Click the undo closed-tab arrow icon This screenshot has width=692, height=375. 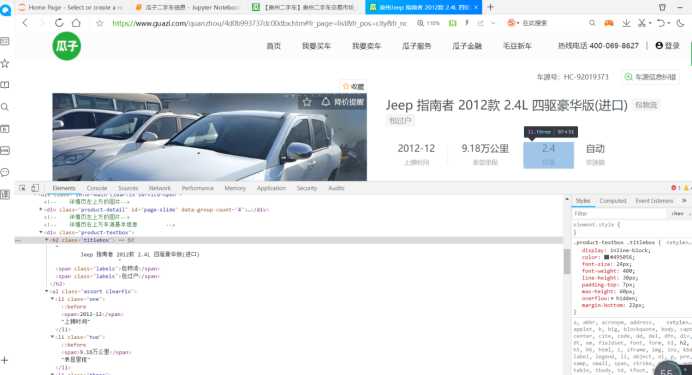(x=661, y=23)
